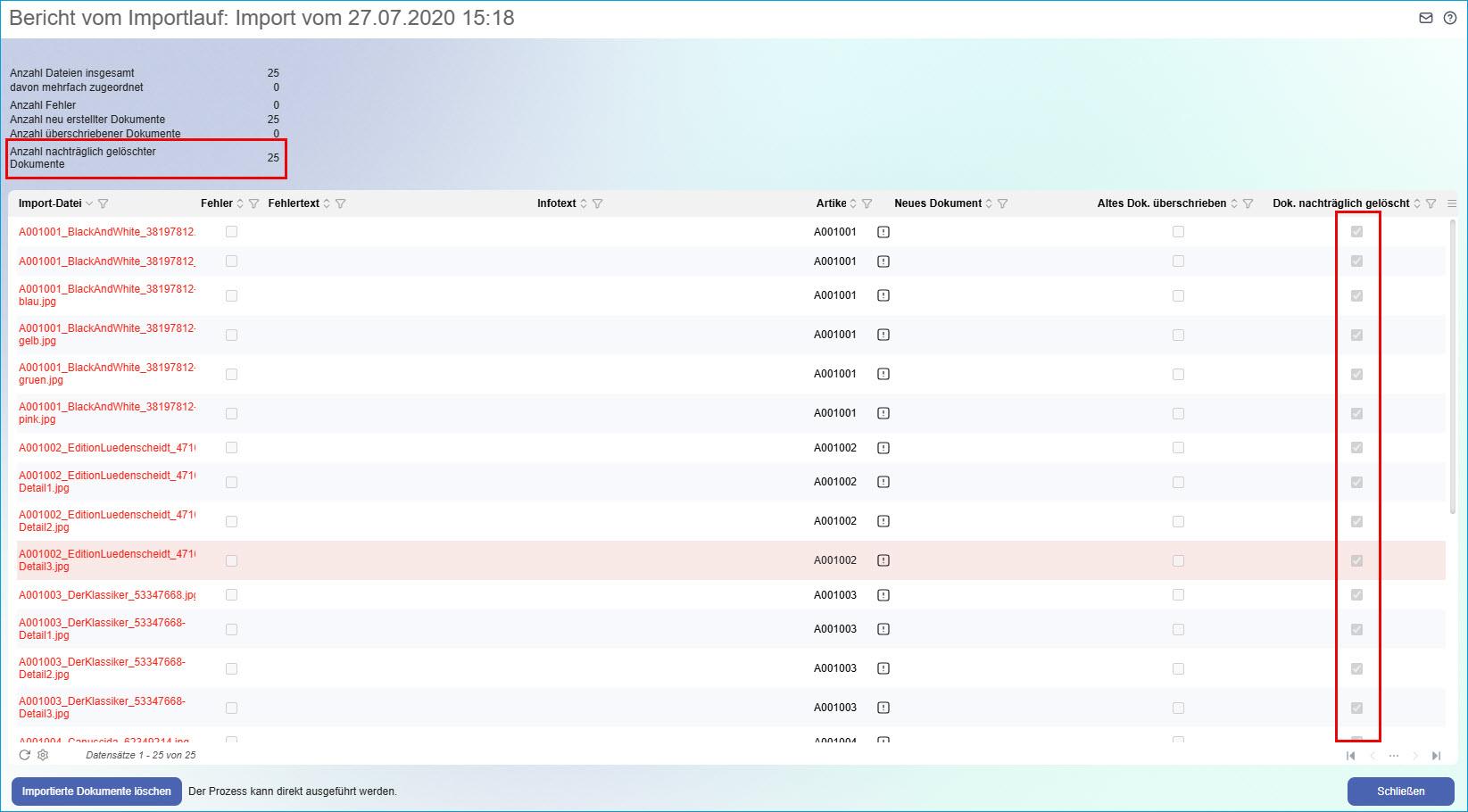The image size is (1468, 812).
Task: Open file A001003_DerKlassiker Detail2.jpg link
Action: 103,668
